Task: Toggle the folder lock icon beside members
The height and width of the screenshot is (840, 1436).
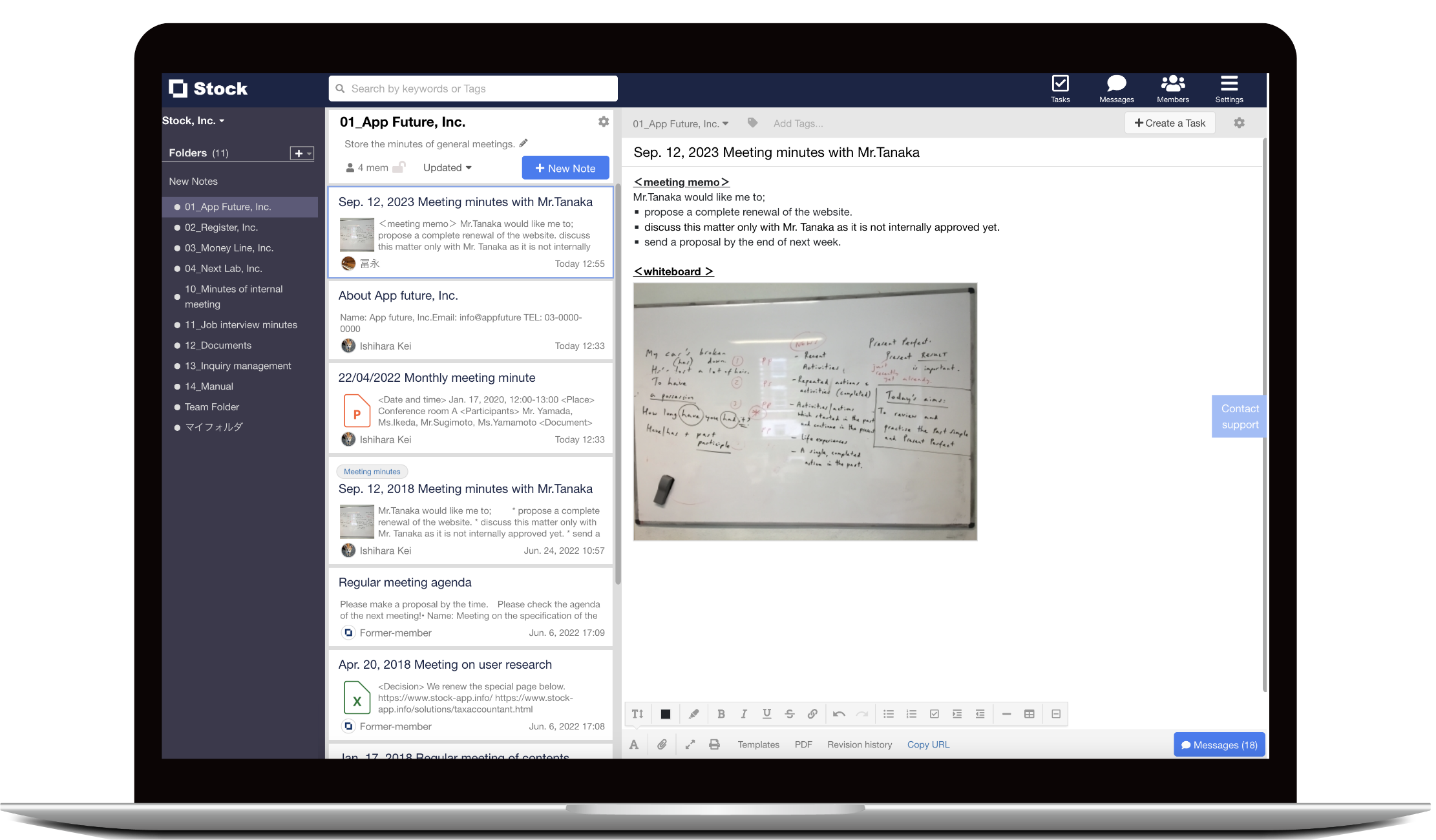Action: click(399, 167)
